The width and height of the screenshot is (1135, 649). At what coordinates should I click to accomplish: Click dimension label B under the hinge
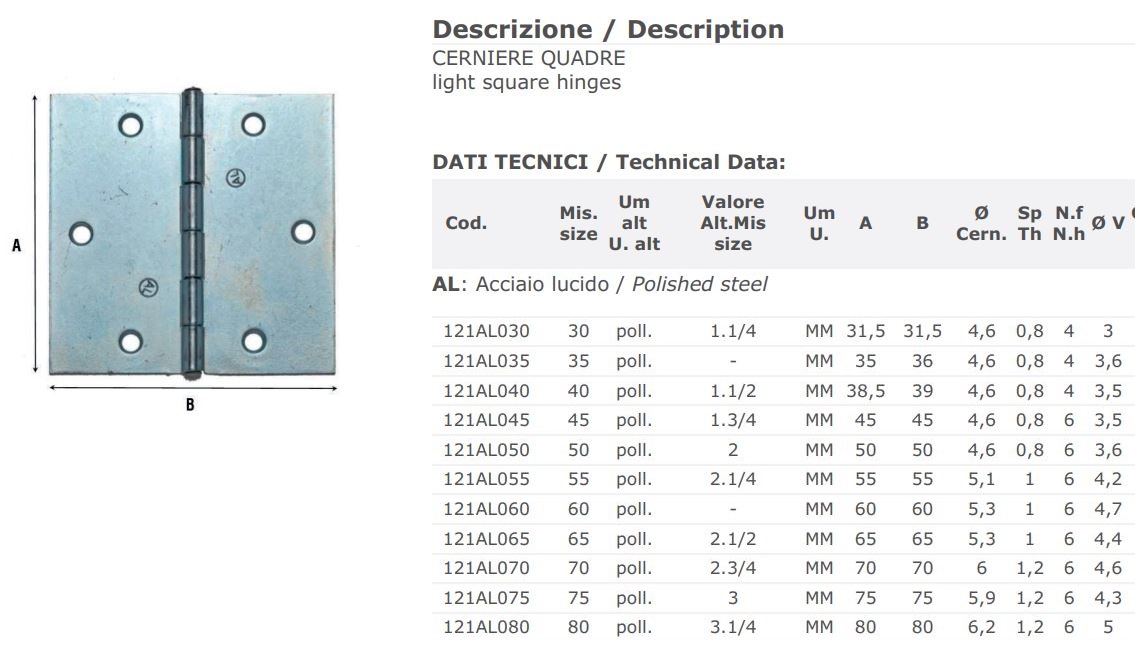[190, 404]
